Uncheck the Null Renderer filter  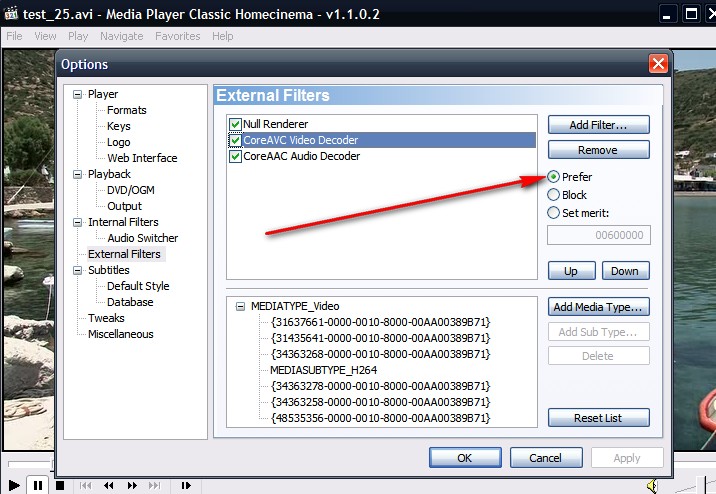click(x=235, y=124)
